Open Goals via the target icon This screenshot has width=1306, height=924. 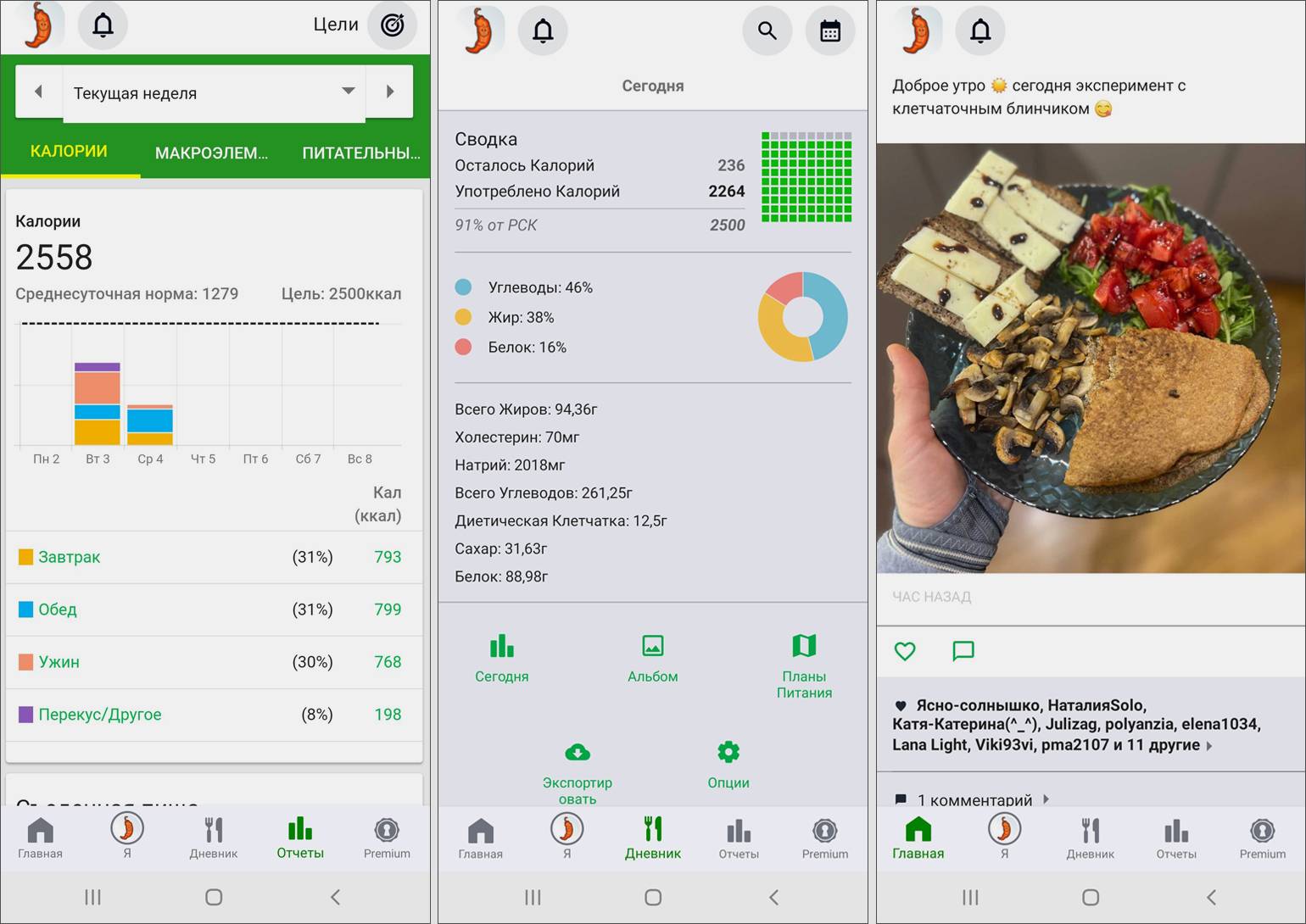pos(392,25)
